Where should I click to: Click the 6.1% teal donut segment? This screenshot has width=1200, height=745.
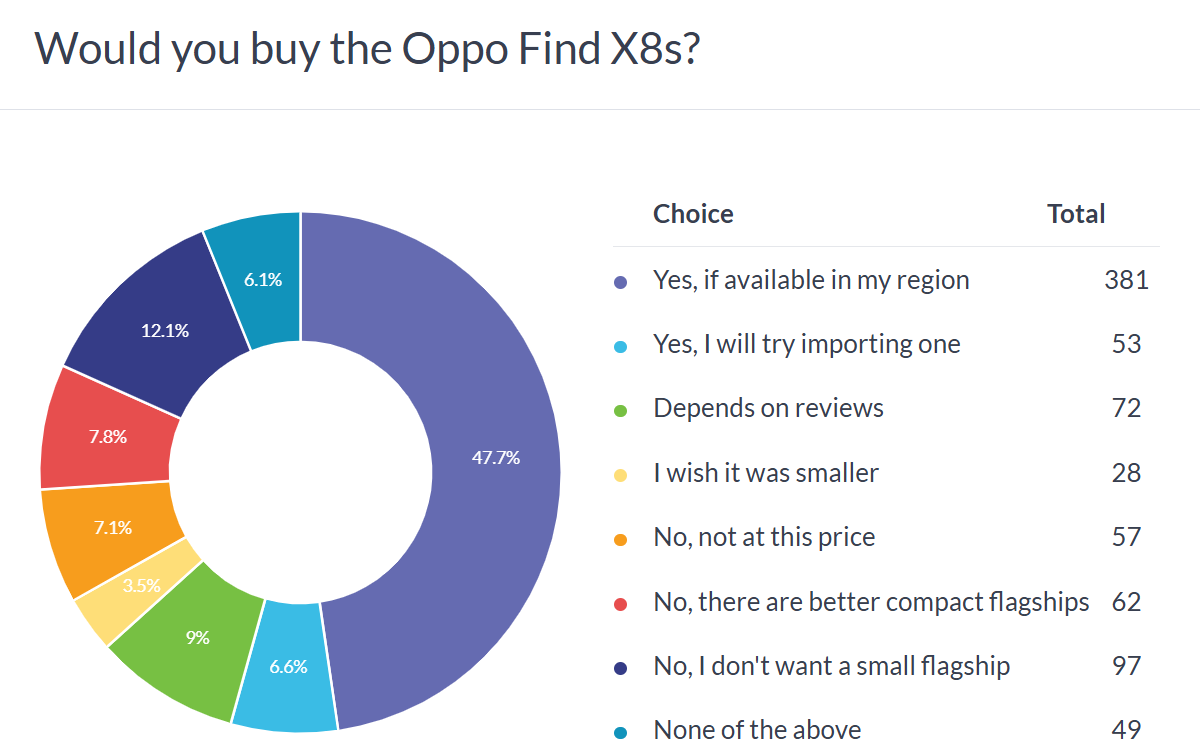(x=262, y=280)
